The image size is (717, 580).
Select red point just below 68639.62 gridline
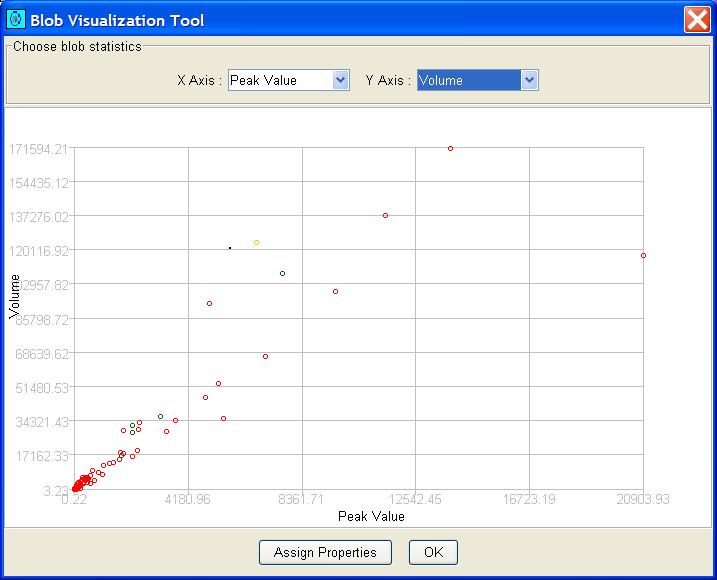265,356
